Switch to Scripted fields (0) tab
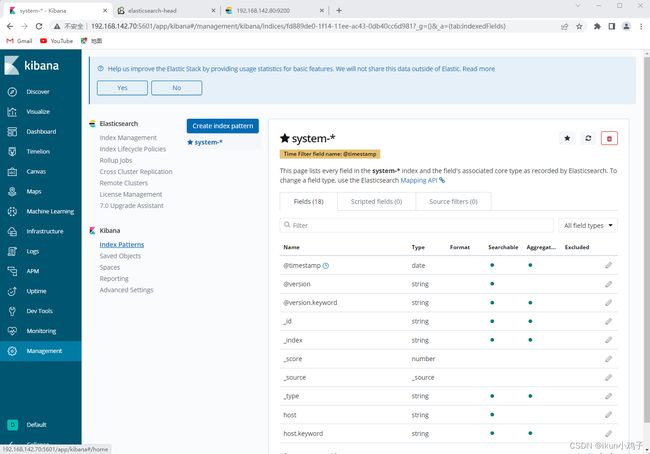The image size is (650, 454). tap(376, 202)
